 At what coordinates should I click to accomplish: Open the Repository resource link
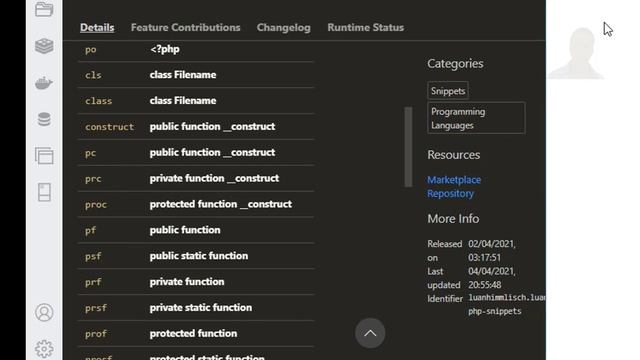pos(451,193)
